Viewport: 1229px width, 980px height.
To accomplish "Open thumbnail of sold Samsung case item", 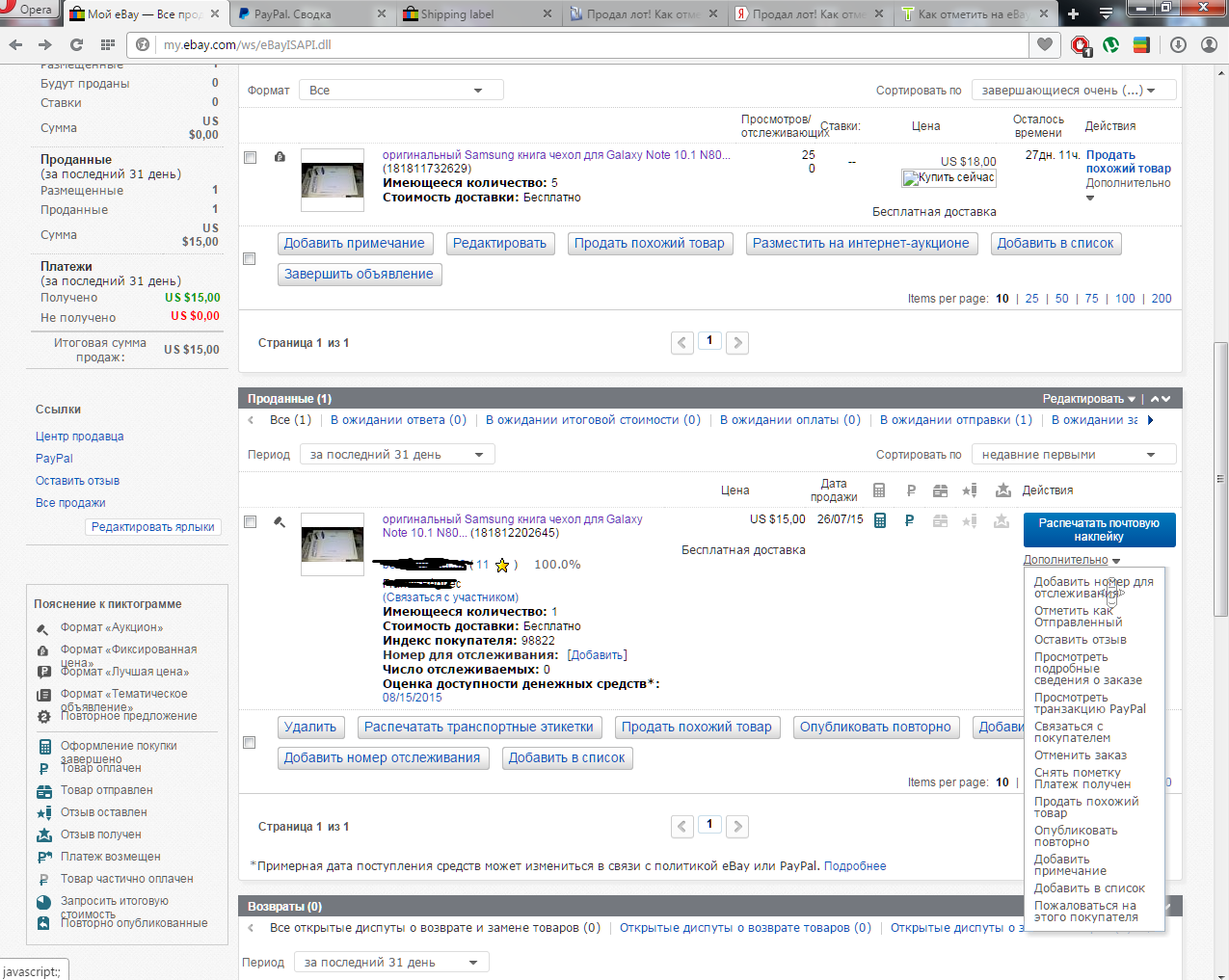I will pos(333,543).
